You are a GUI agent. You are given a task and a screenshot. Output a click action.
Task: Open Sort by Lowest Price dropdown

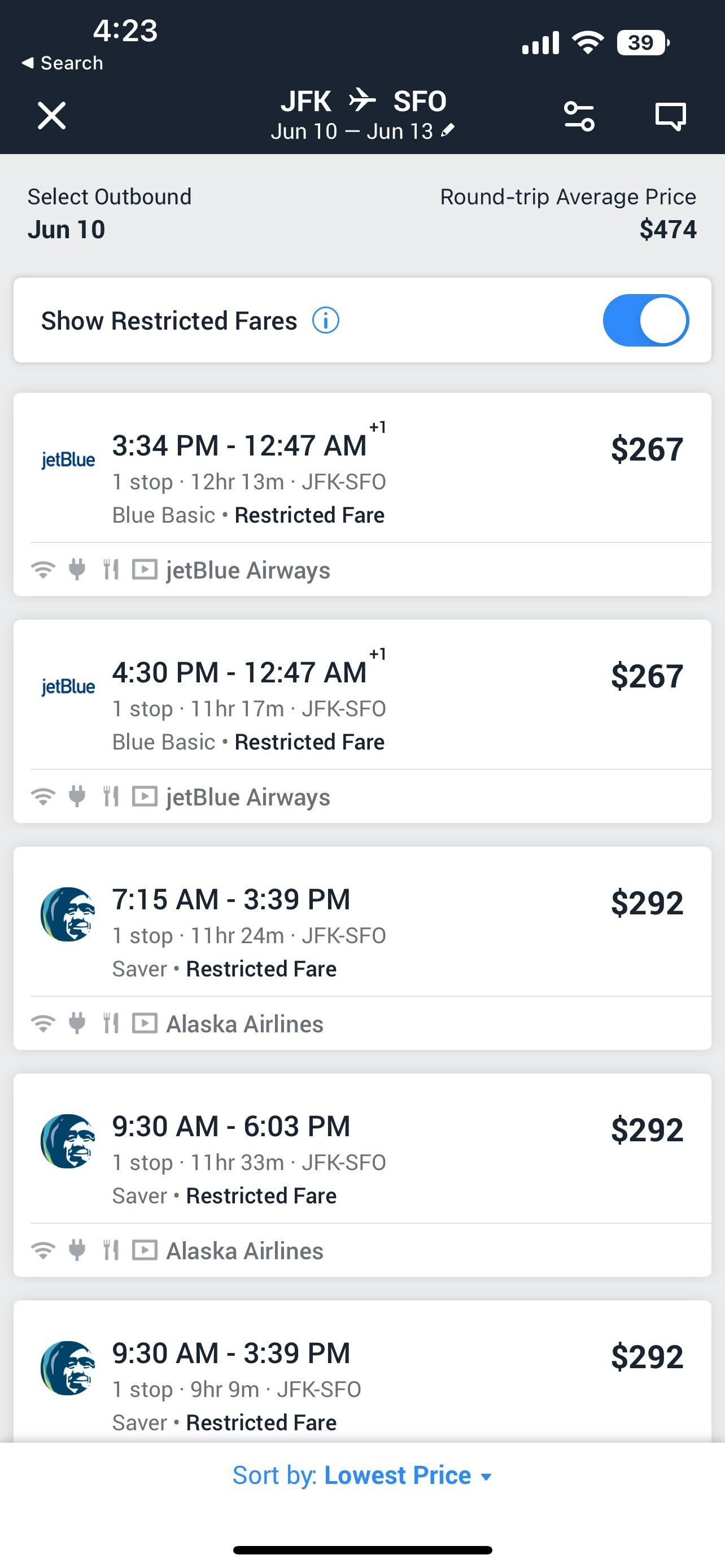pos(362,1475)
